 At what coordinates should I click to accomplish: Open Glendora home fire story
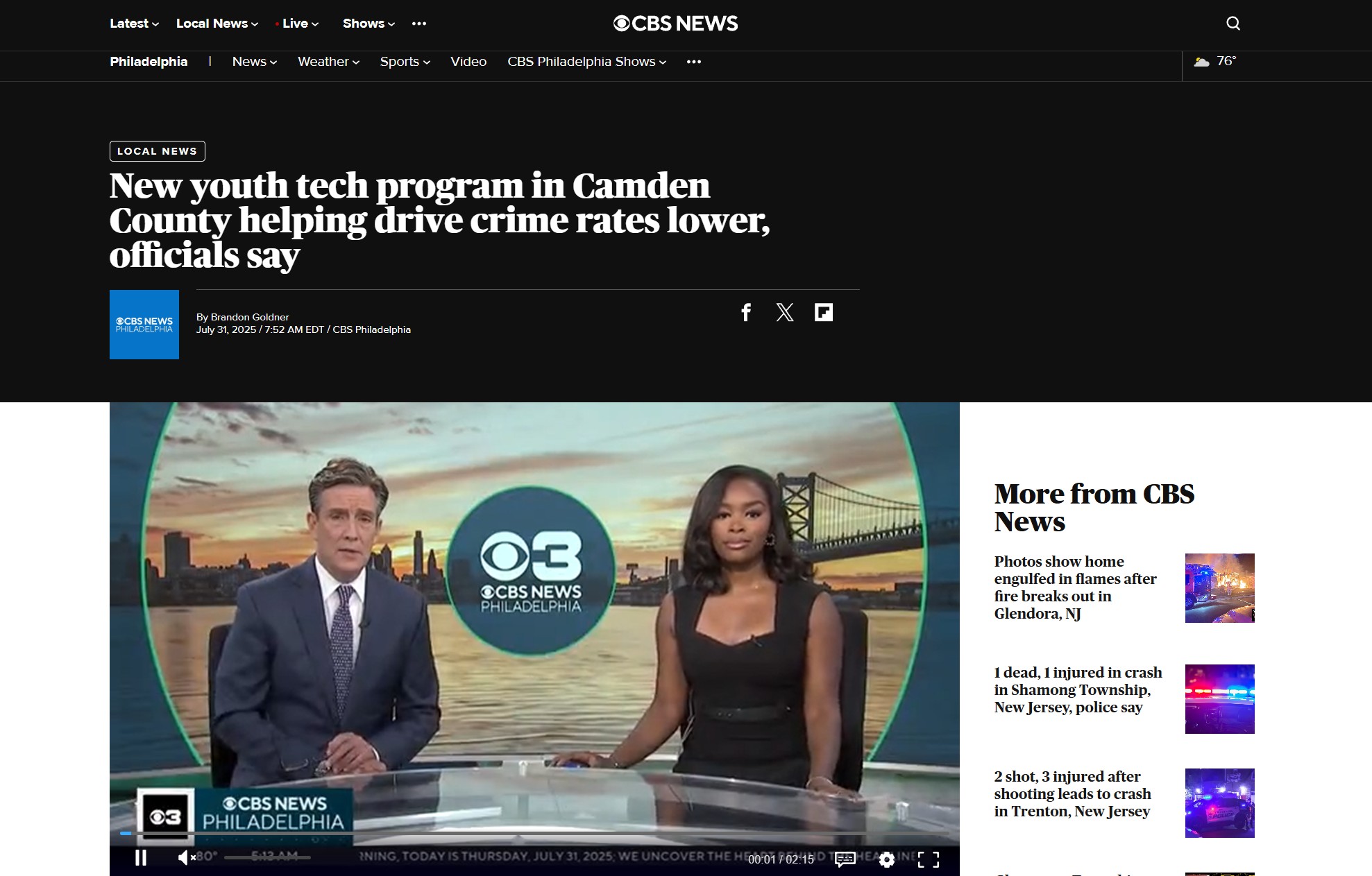(1075, 587)
